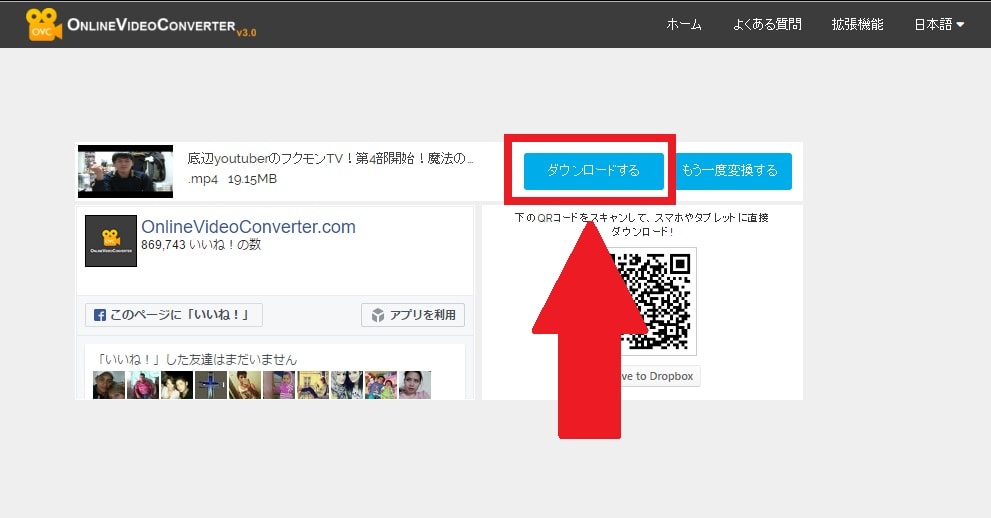
Task: Click the ダウンロードする button
Action: point(593,171)
